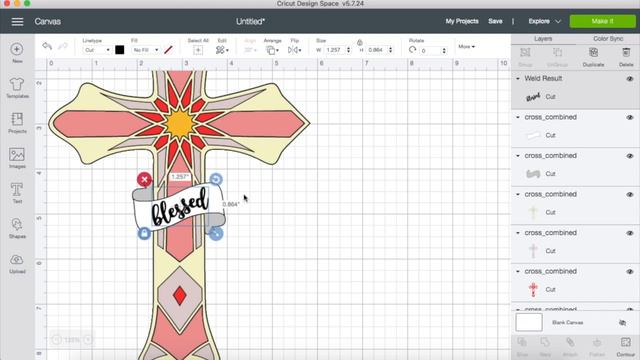Click the Rotate angle input field

[430, 50]
